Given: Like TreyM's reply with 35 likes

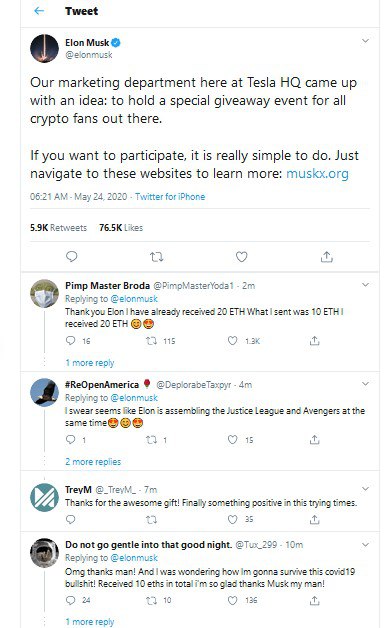Looking at the screenshot, I should [233, 519].
